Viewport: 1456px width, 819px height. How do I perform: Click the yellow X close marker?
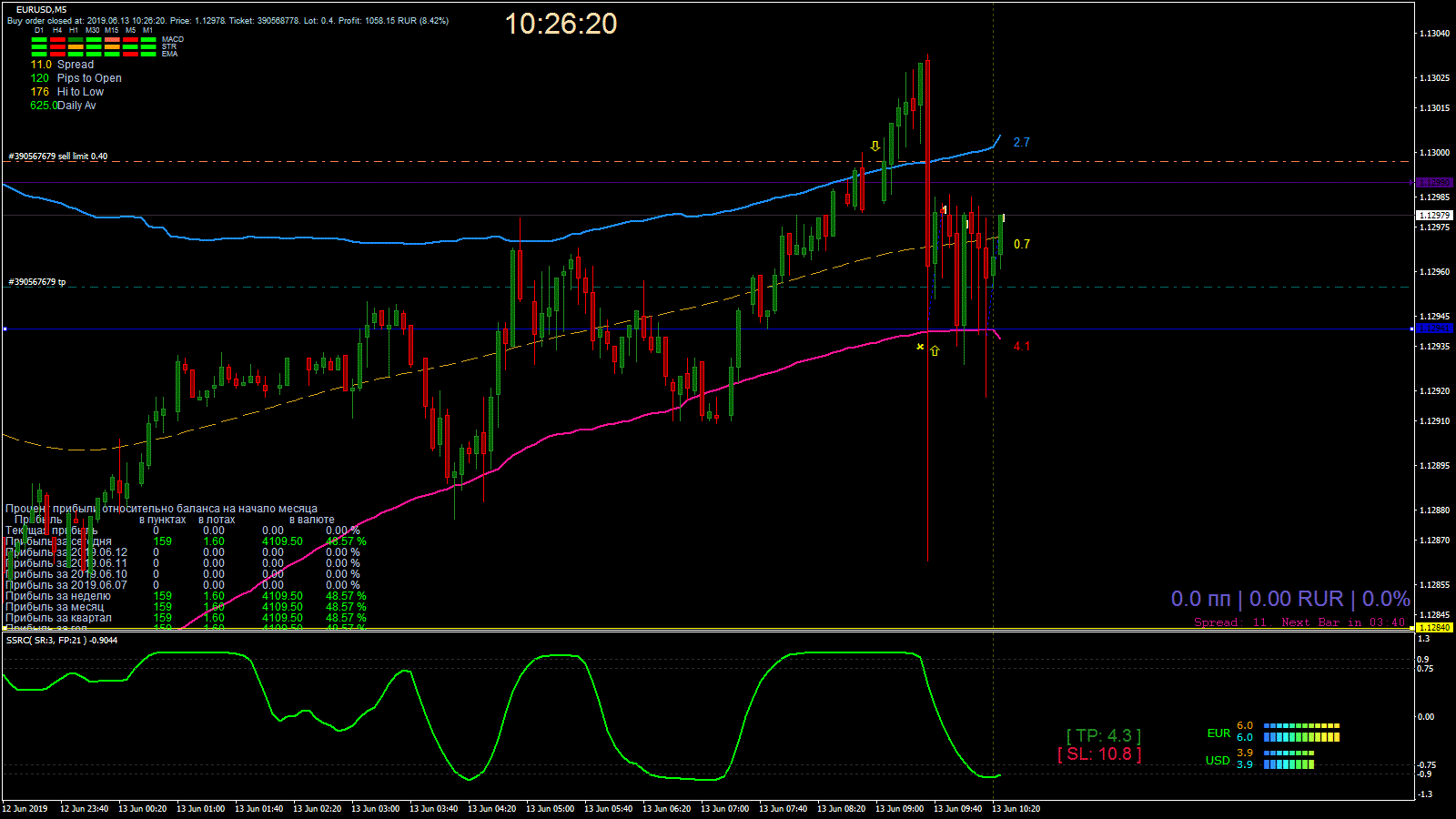pyautogui.click(x=920, y=347)
